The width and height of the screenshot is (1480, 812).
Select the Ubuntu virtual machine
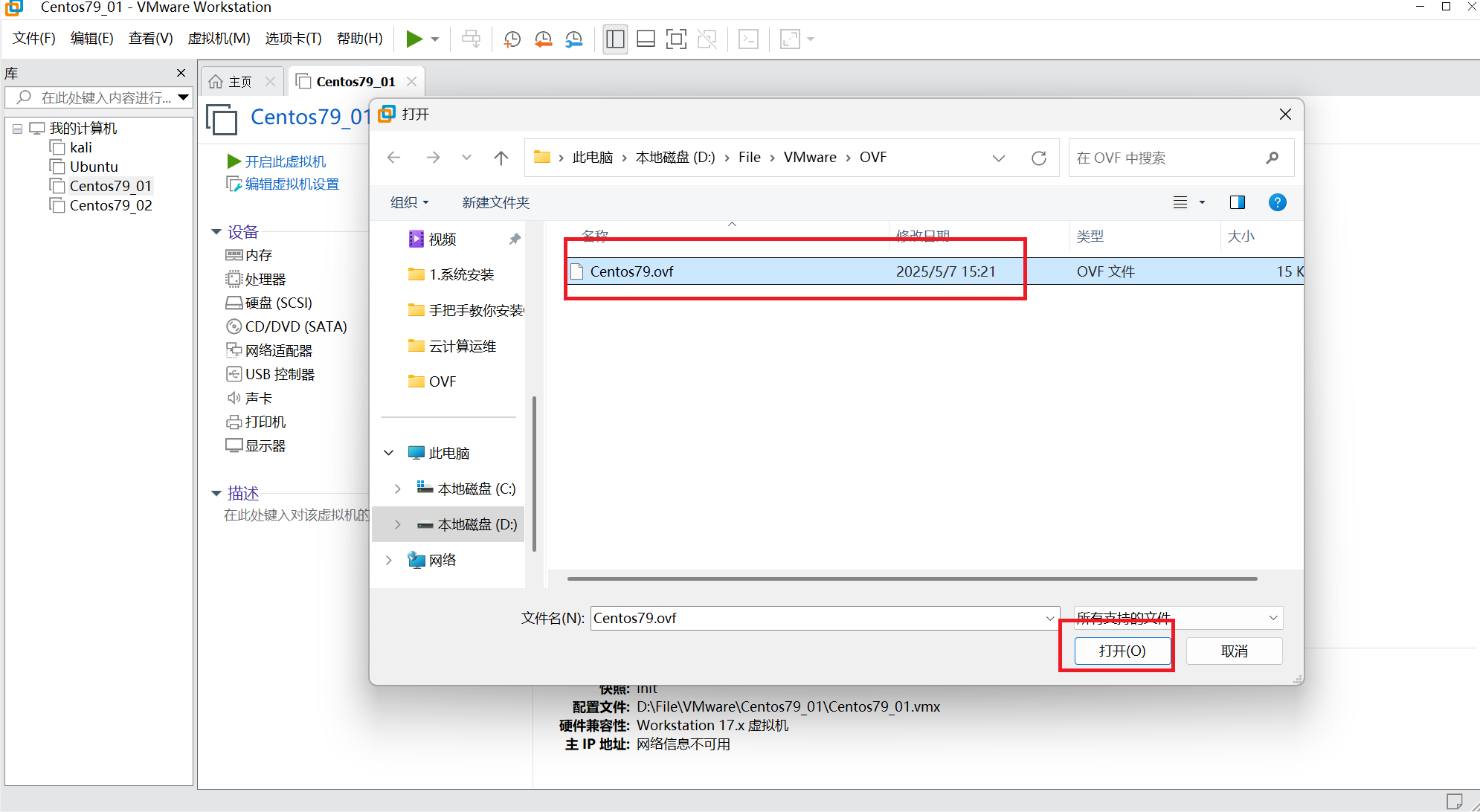tap(93, 167)
